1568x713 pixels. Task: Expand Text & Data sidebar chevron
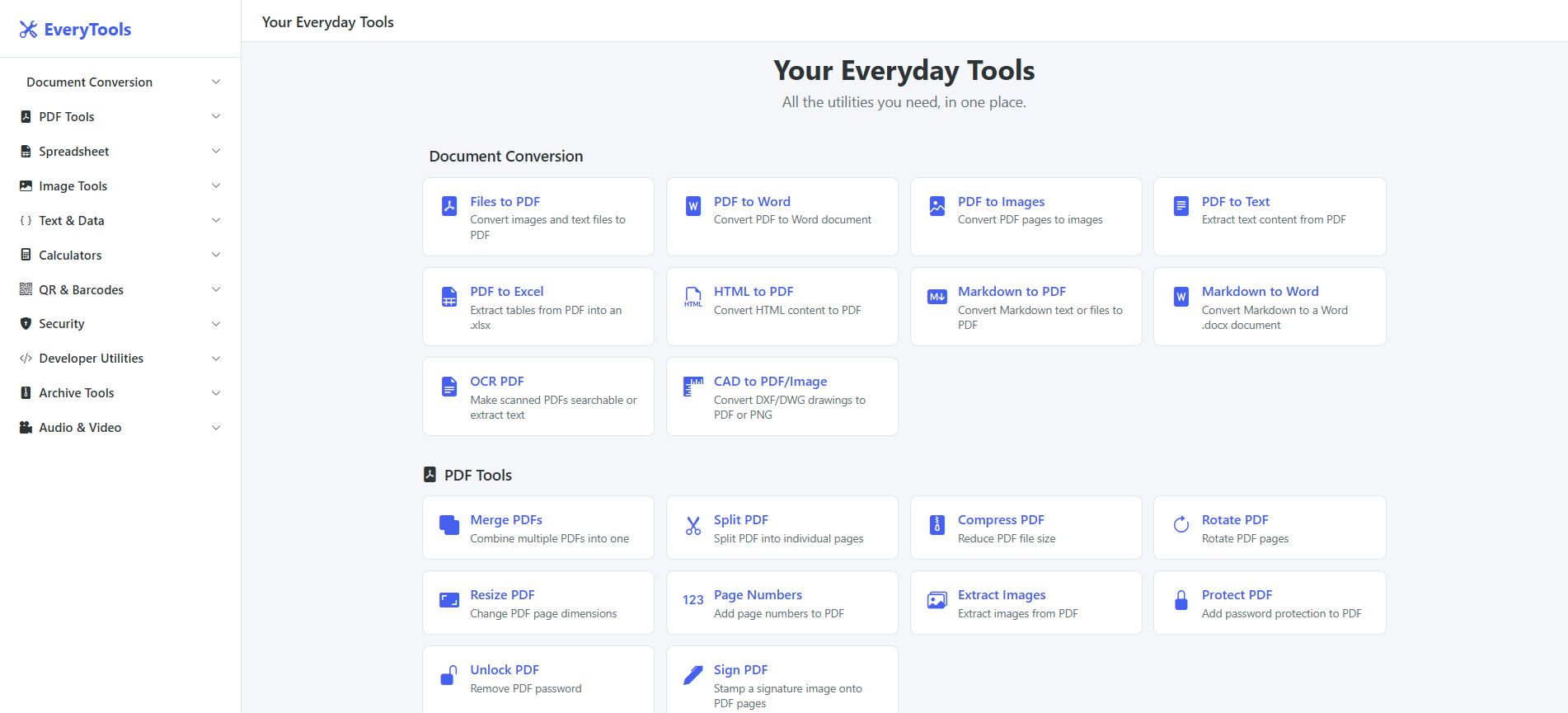pyautogui.click(x=216, y=220)
